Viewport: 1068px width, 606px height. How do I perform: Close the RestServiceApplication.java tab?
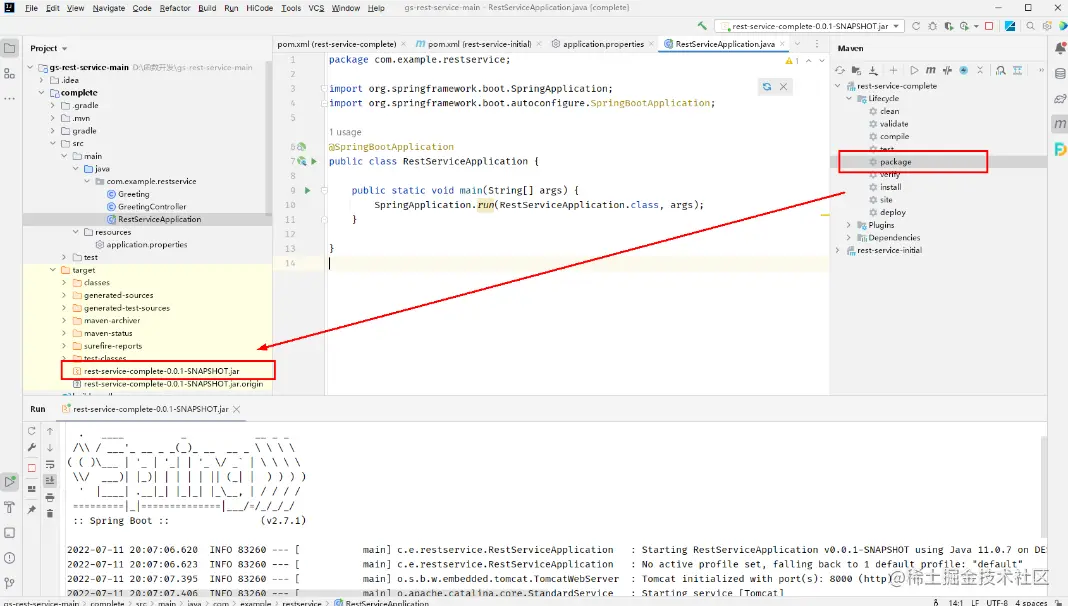(783, 44)
